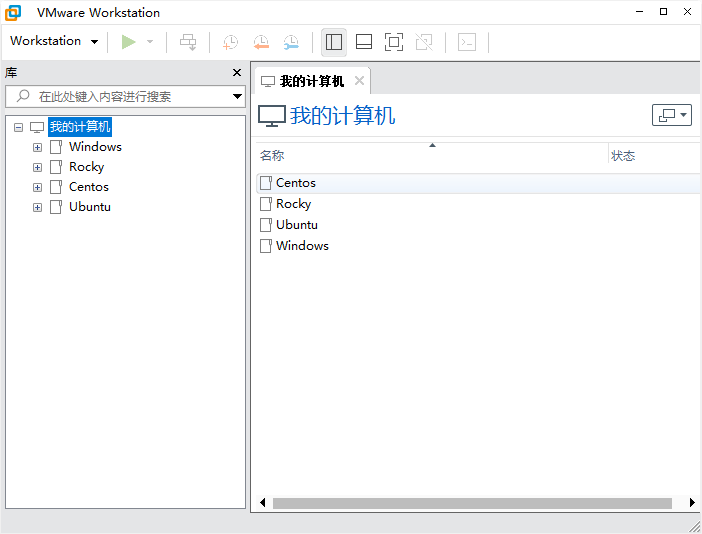This screenshot has width=702, height=534.
Task: Click the horizontal scrollbar right arrow
Action: [x=692, y=503]
